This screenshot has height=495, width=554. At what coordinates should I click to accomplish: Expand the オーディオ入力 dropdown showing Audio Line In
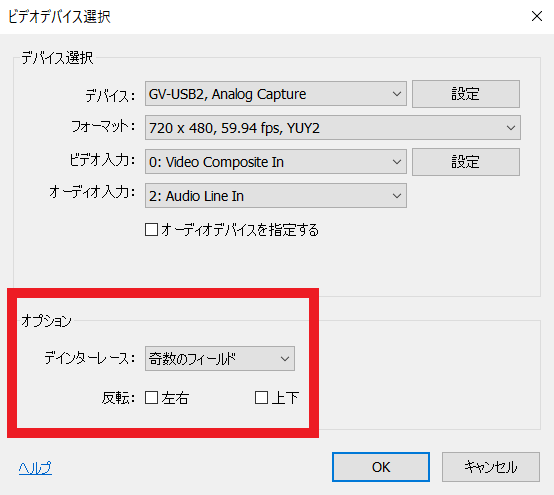tap(276, 196)
